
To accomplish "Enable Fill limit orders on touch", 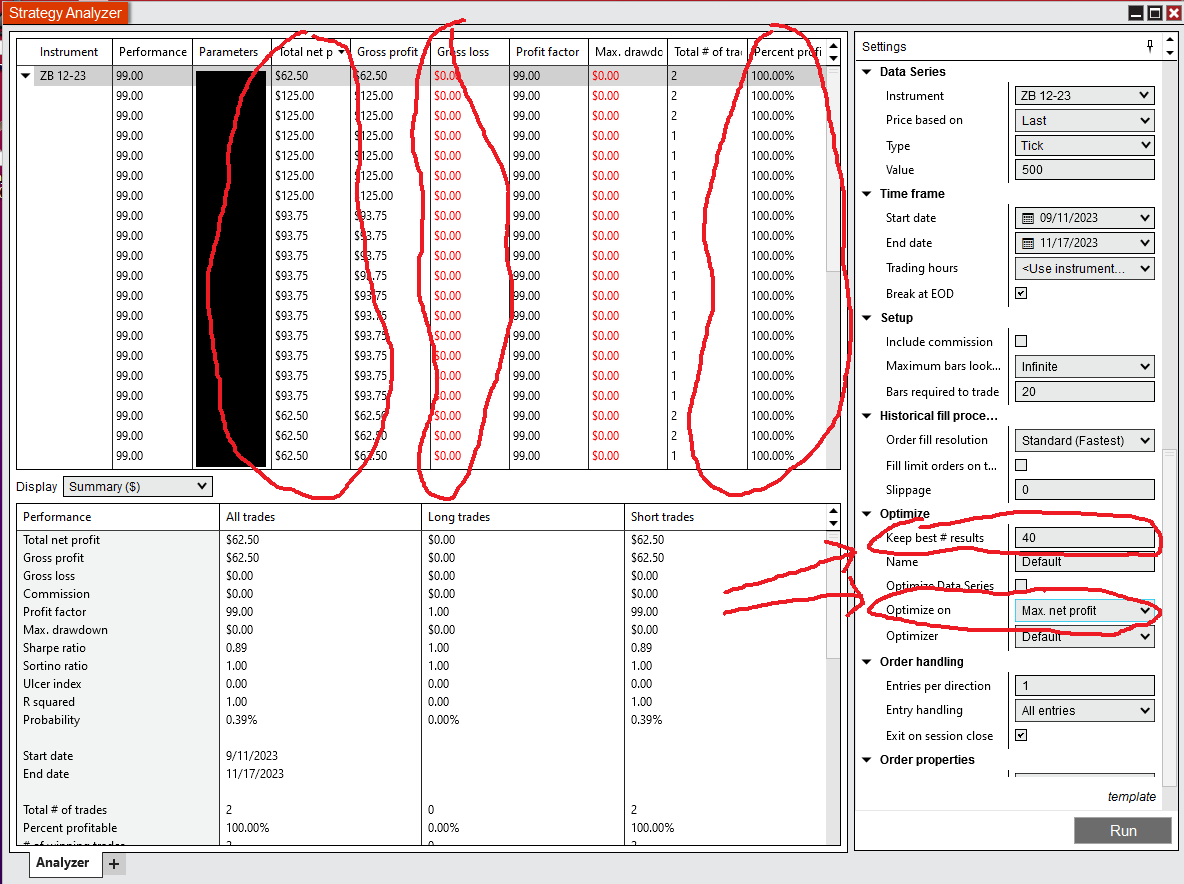I will pos(1021,465).
